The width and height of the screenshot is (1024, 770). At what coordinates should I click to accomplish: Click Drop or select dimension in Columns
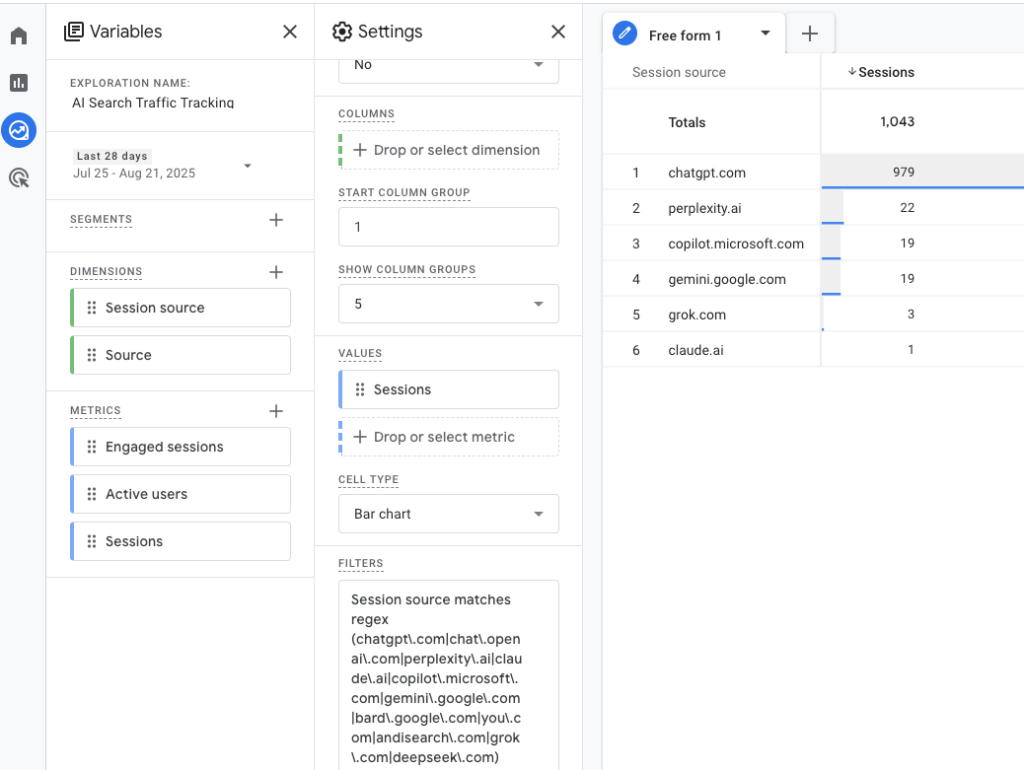pyautogui.click(x=449, y=150)
